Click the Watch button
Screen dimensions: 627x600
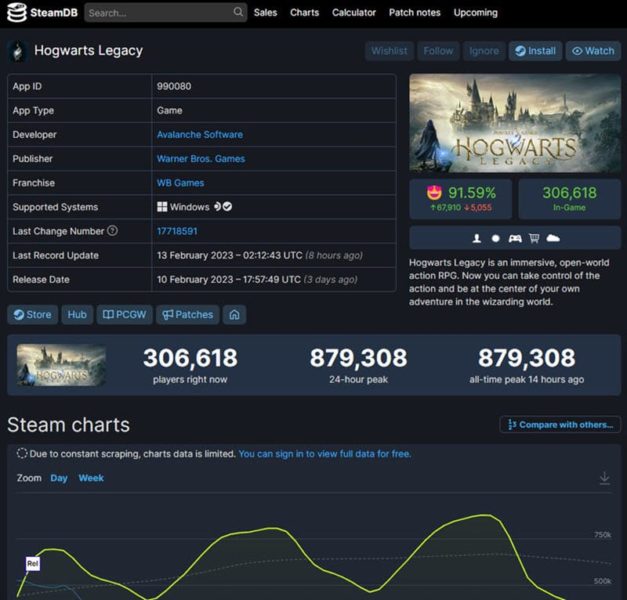[593, 51]
